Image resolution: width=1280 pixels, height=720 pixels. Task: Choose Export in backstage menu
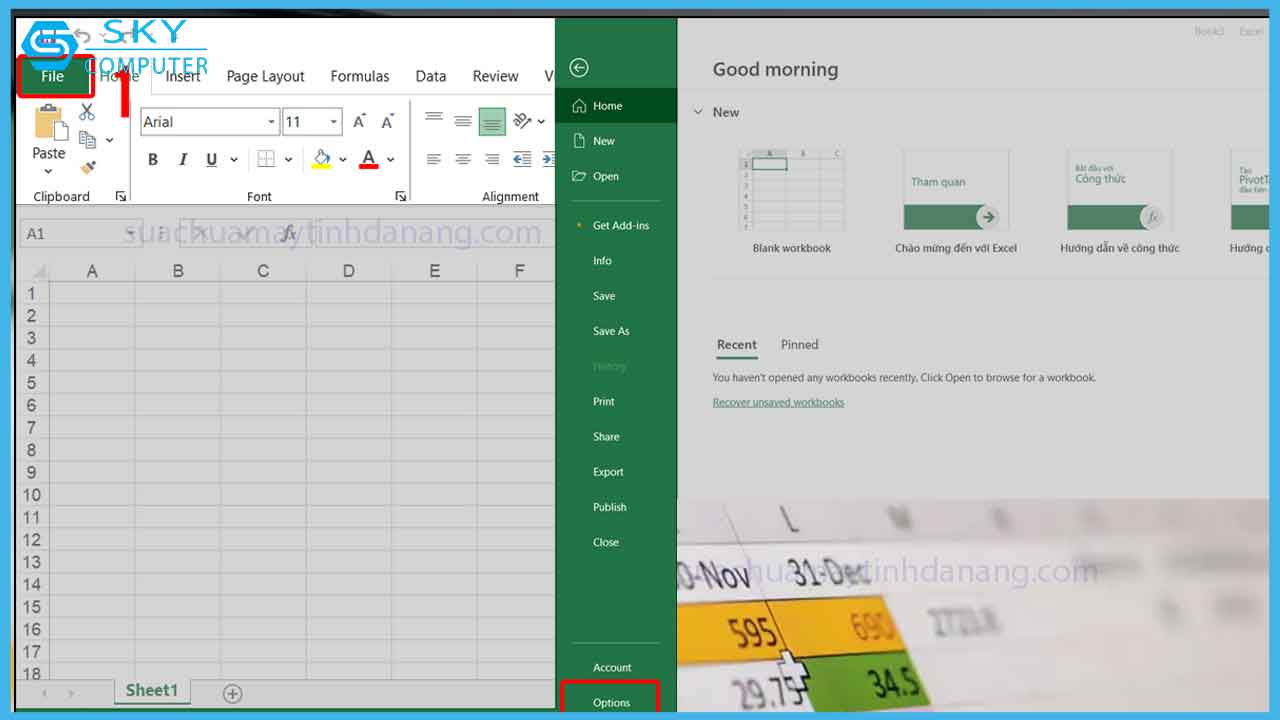[617, 472]
